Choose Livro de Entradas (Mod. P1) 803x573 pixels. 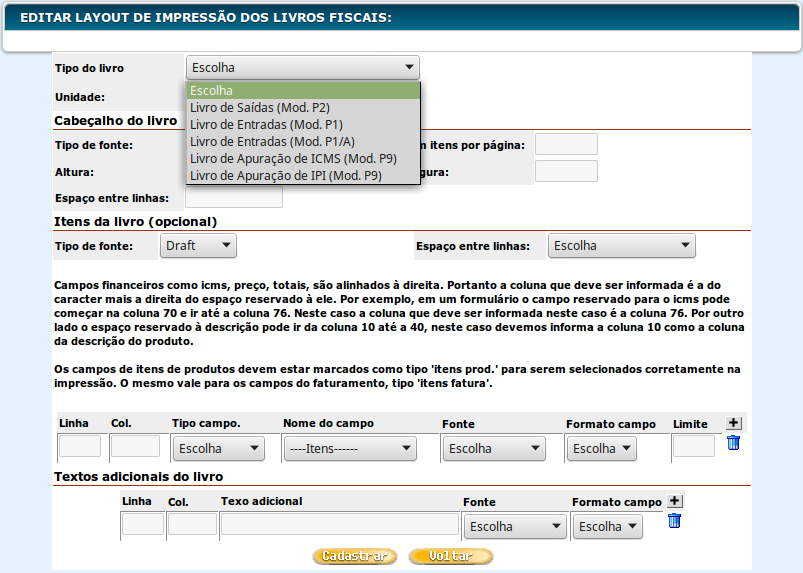pyautogui.click(x=266, y=125)
